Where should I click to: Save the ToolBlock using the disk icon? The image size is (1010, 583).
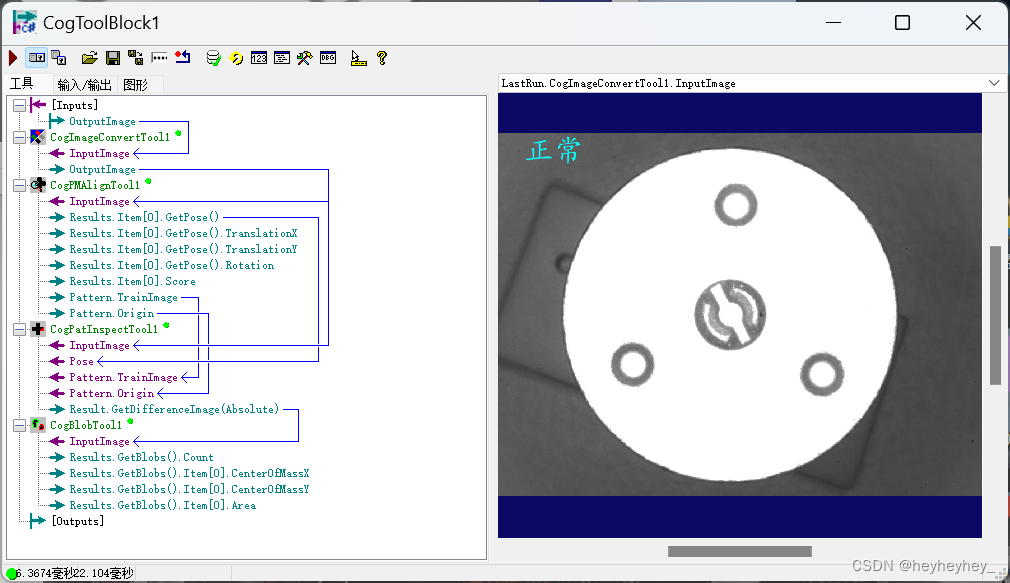112,58
